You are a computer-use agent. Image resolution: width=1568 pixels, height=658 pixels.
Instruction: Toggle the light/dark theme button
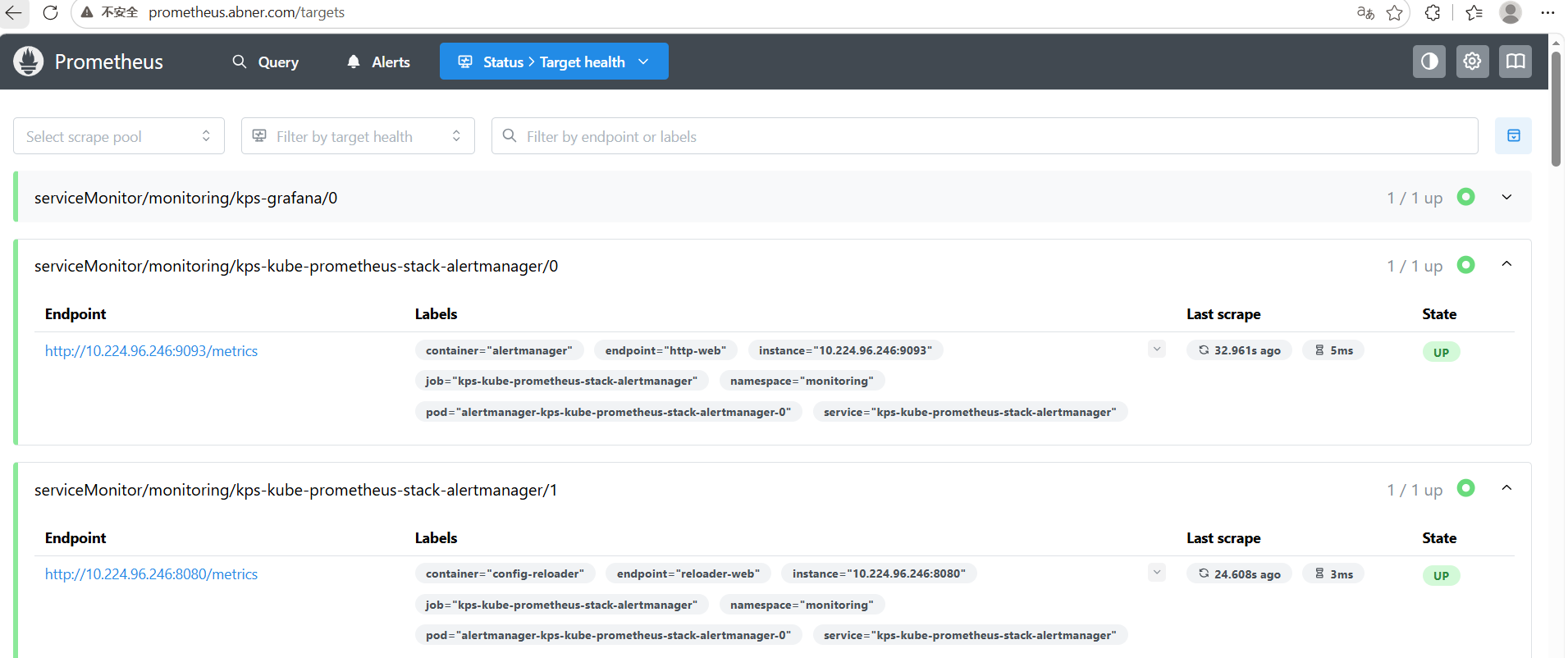(1429, 62)
